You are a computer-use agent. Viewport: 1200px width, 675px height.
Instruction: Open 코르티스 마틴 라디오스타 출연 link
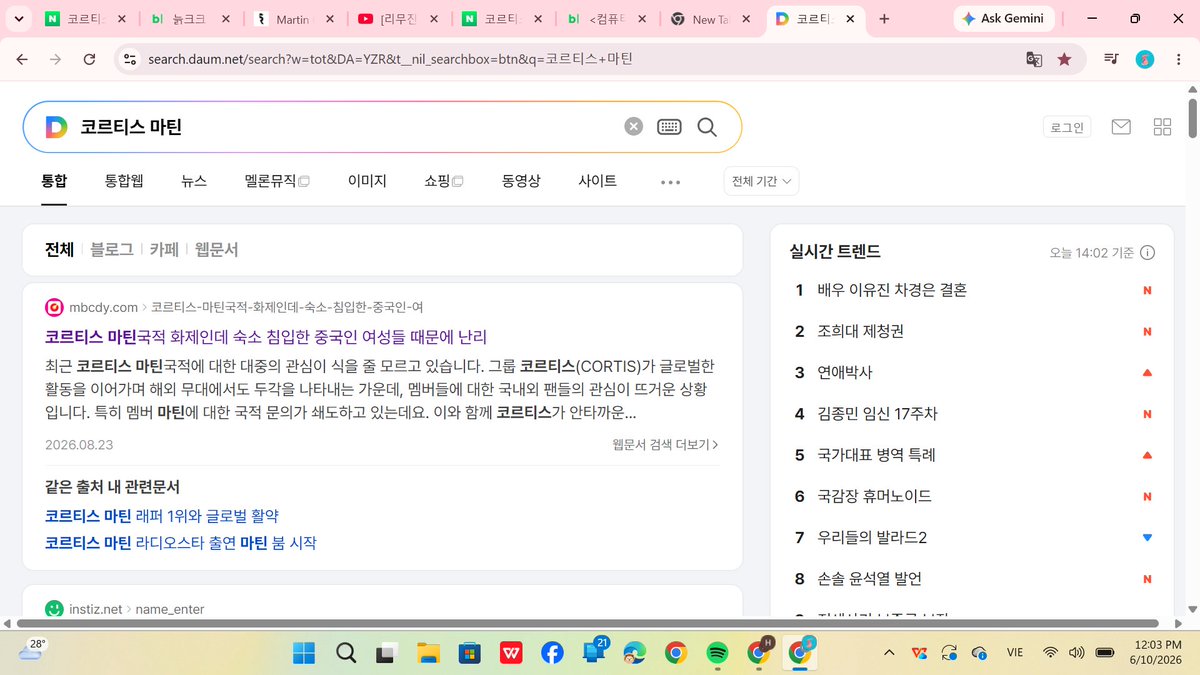tap(181, 543)
